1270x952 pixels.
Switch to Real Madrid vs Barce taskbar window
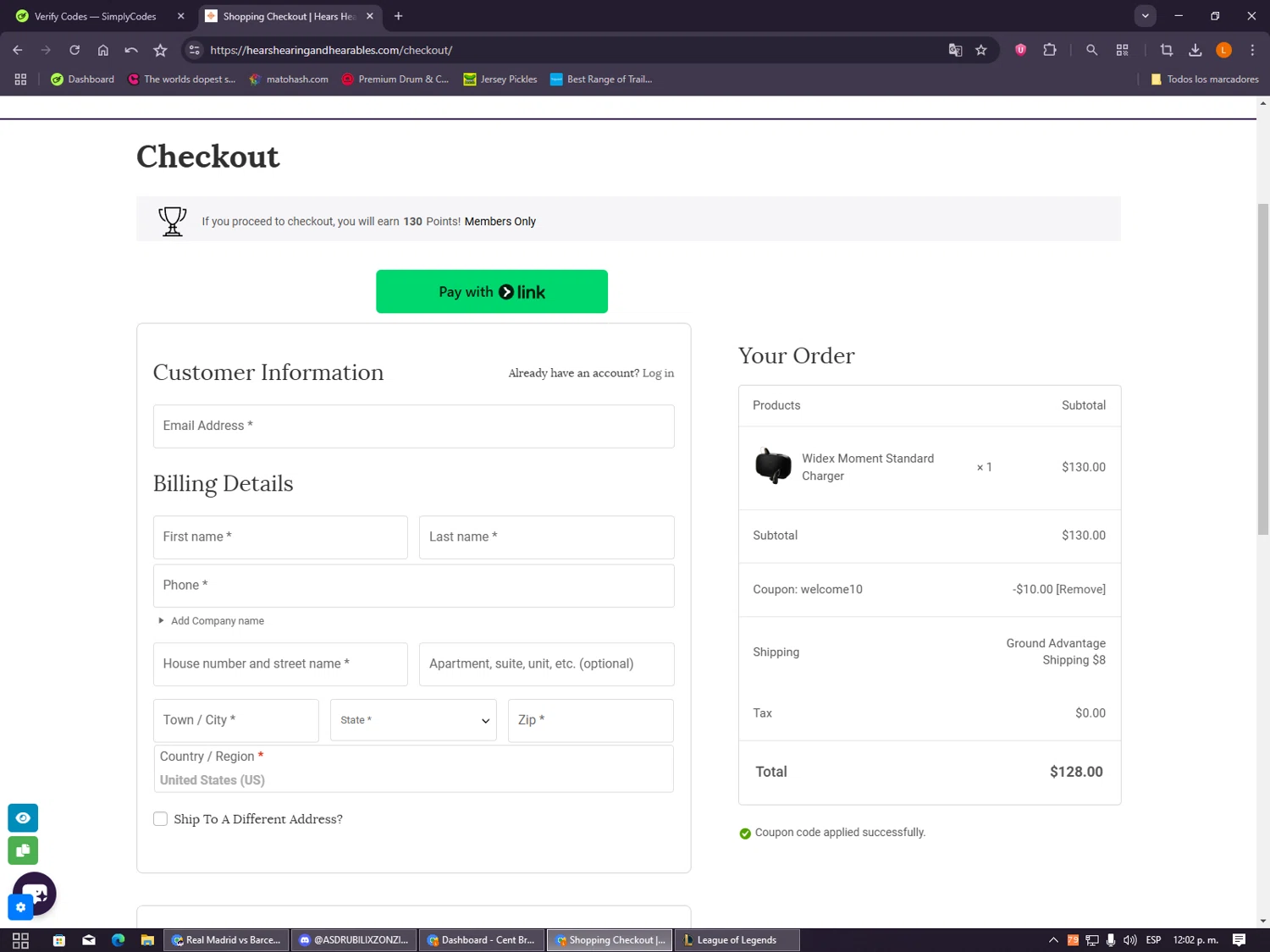pyautogui.click(x=226, y=940)
